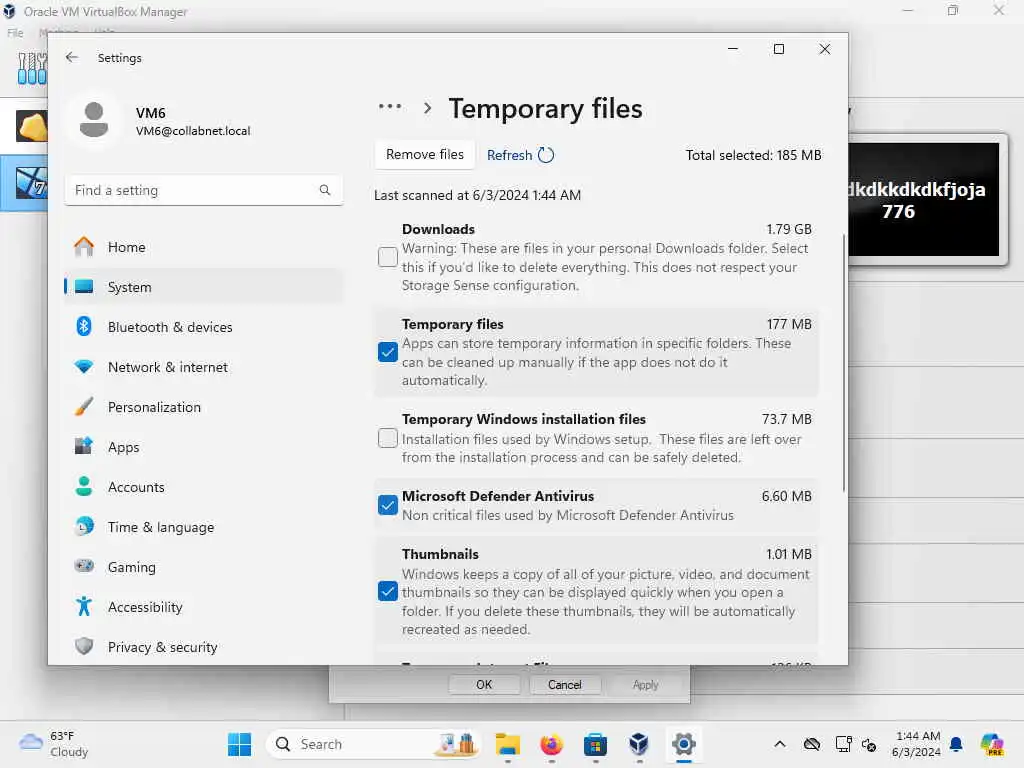Click the circular refresh arrow icon
The width and height of the screenshot is (1024, 768).
point(546,155)
